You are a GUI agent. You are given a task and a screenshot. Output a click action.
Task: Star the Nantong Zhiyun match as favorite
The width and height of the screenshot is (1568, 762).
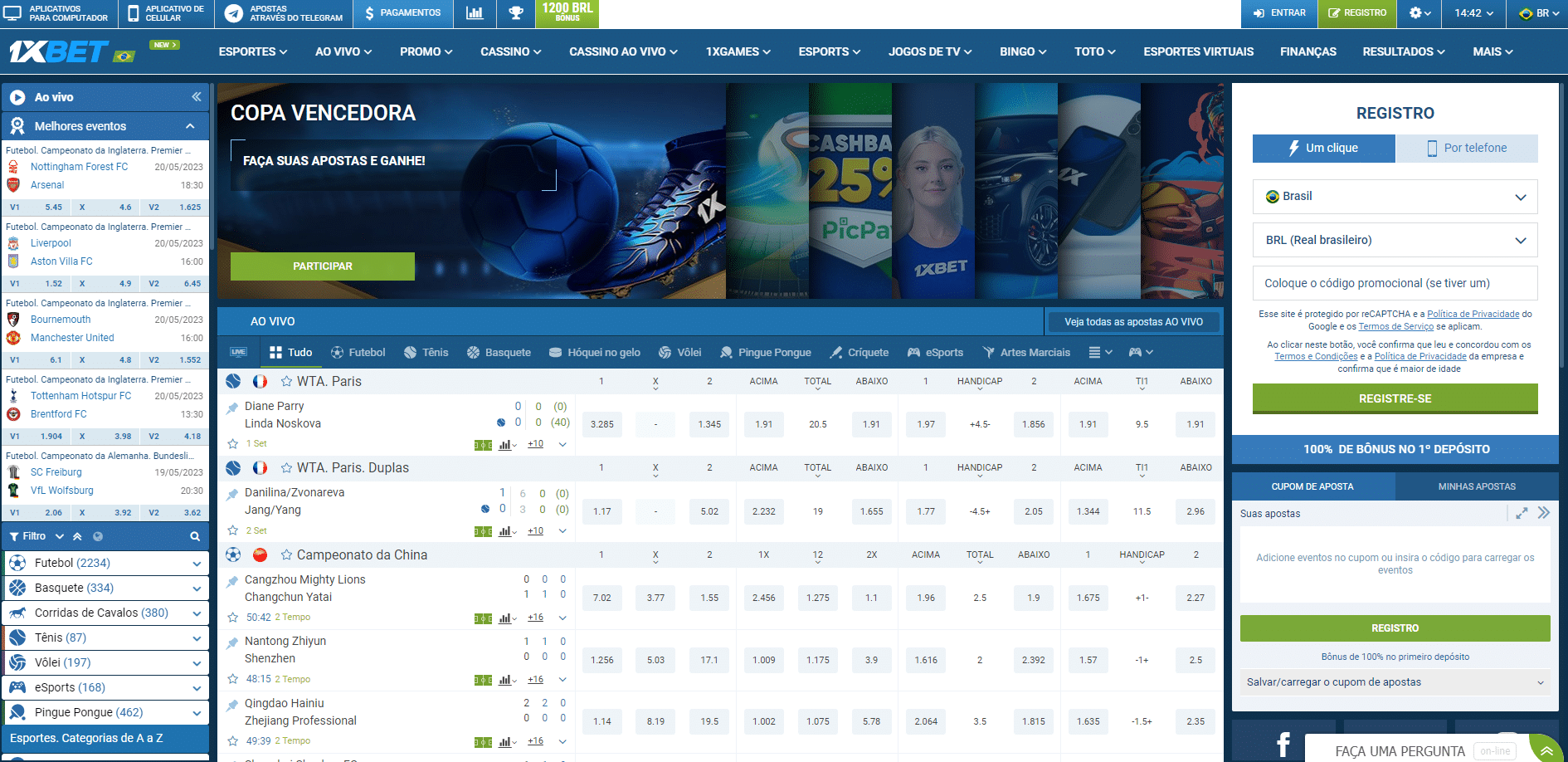tap(233, 679)
